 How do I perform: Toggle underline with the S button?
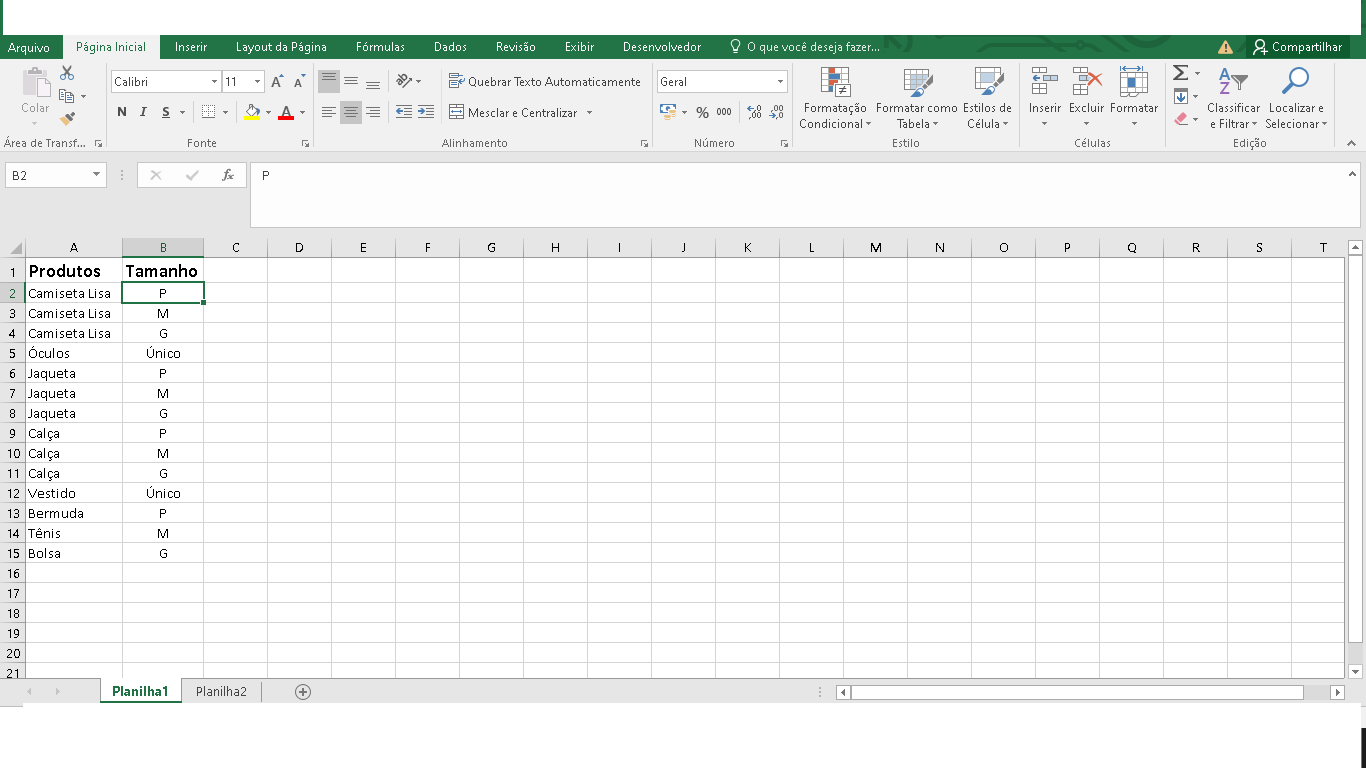[x=166, y=112]
